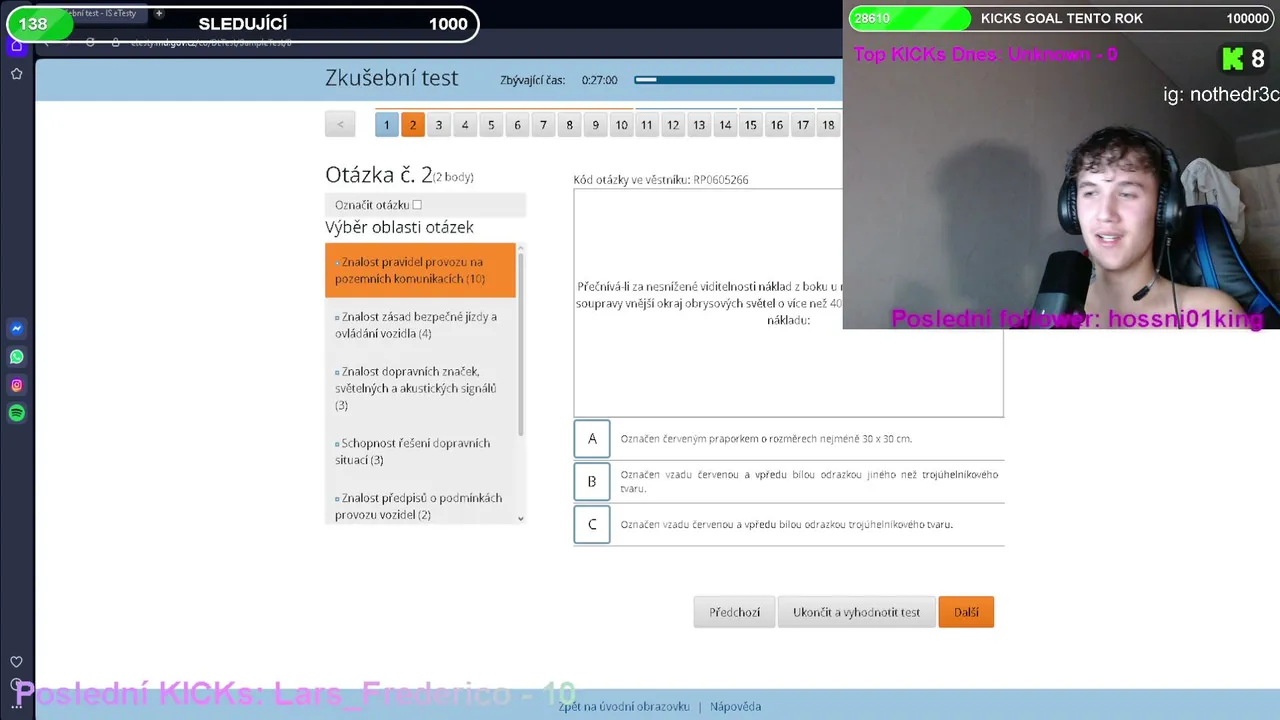Check the 'Označit otázku' checkbox

[417, 205]
